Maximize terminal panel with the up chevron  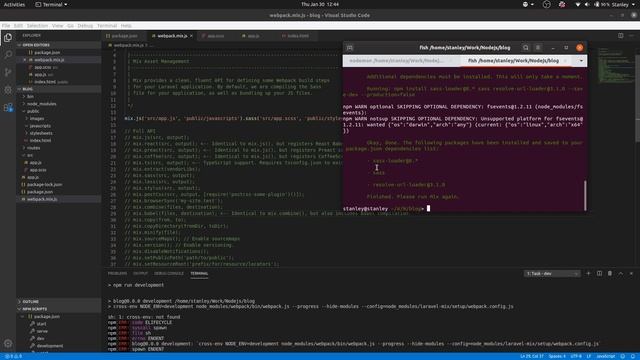click(x=620, y=273)
